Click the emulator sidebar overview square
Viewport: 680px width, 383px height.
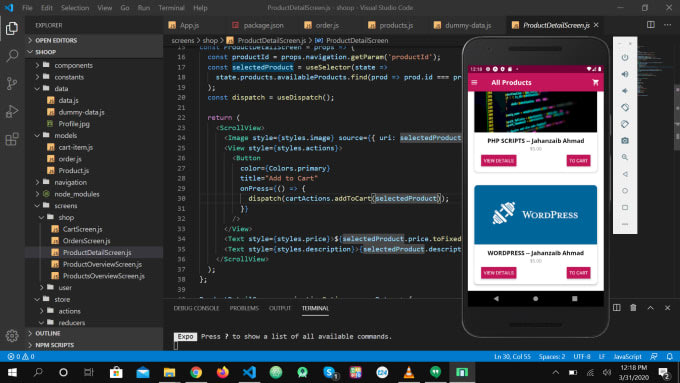[x=625, y=207]
